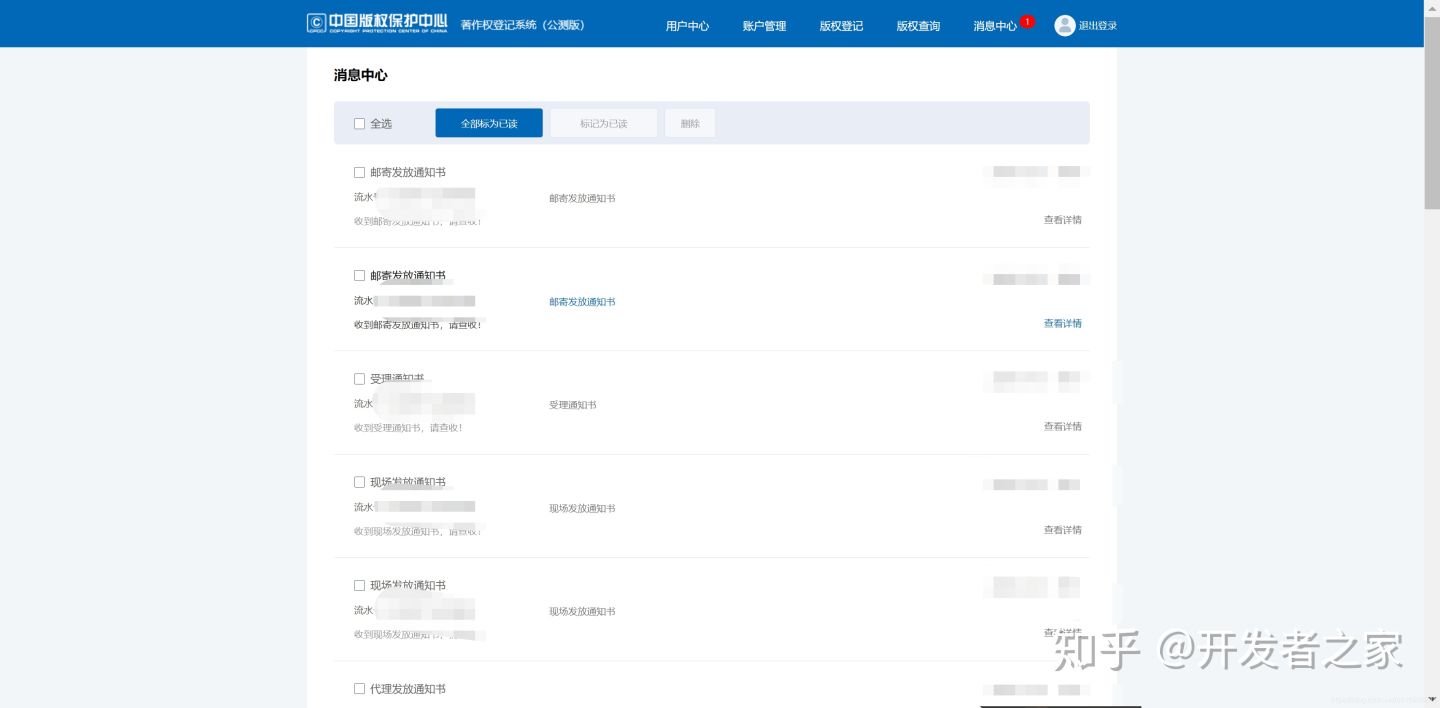Click 退出登录 to log out
Screen dimensions: 1440x708
tap(1098, 26)
